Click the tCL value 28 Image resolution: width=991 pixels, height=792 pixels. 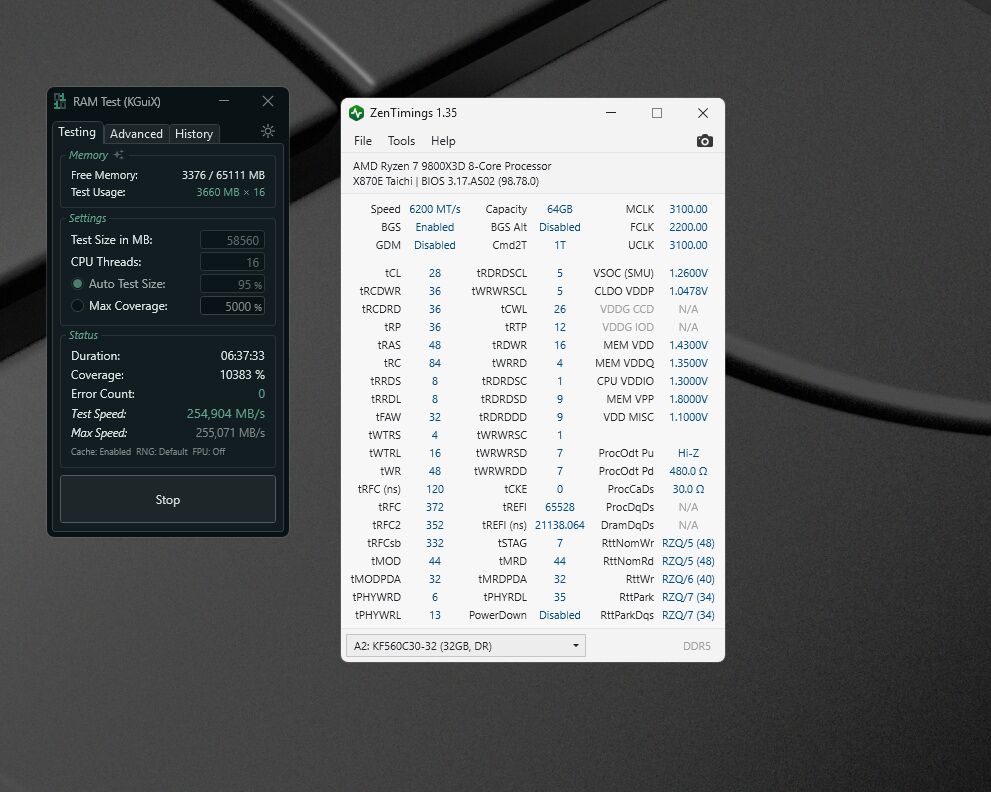pyautogui.click(x=435, y=273)
